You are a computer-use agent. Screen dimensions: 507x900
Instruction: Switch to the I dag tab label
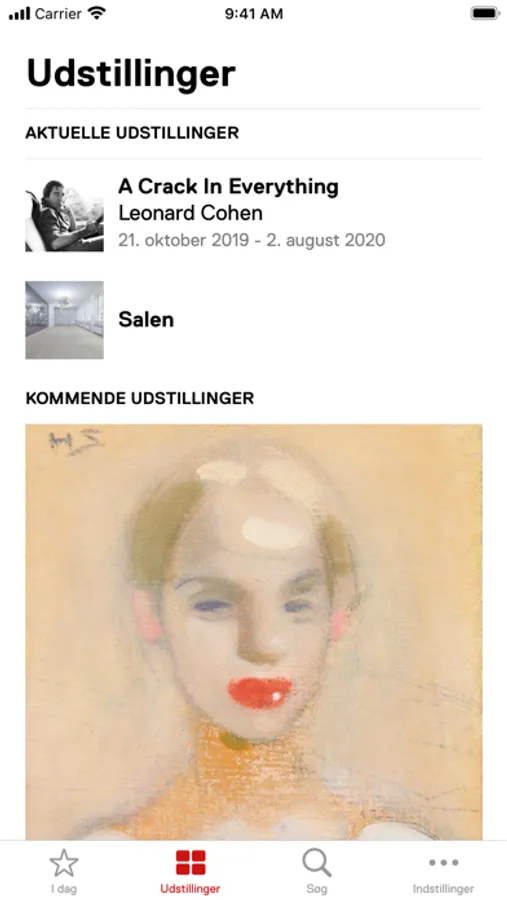64,889
